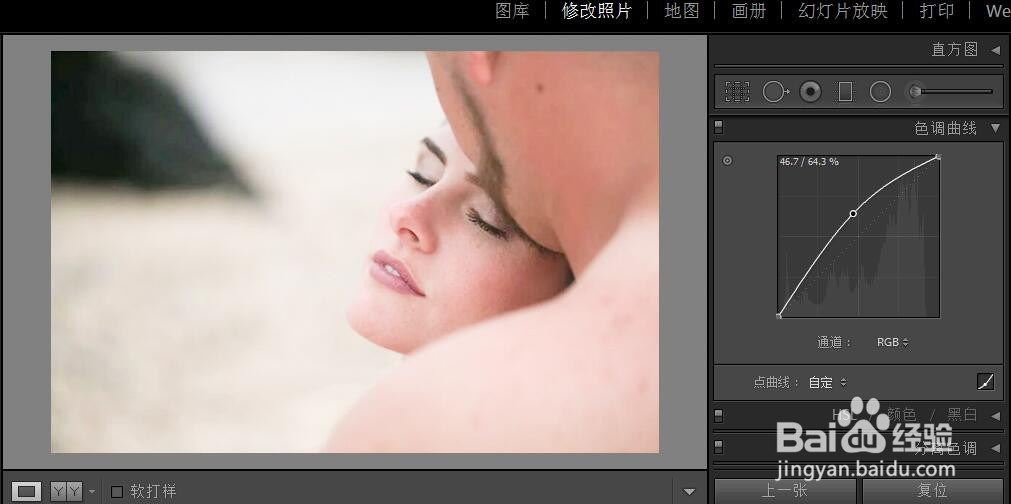The height and width of the screenshot is (504, 1011).
Task: Activate the tone curve targeted adjustment tool
Action: (x=727, y=160)
